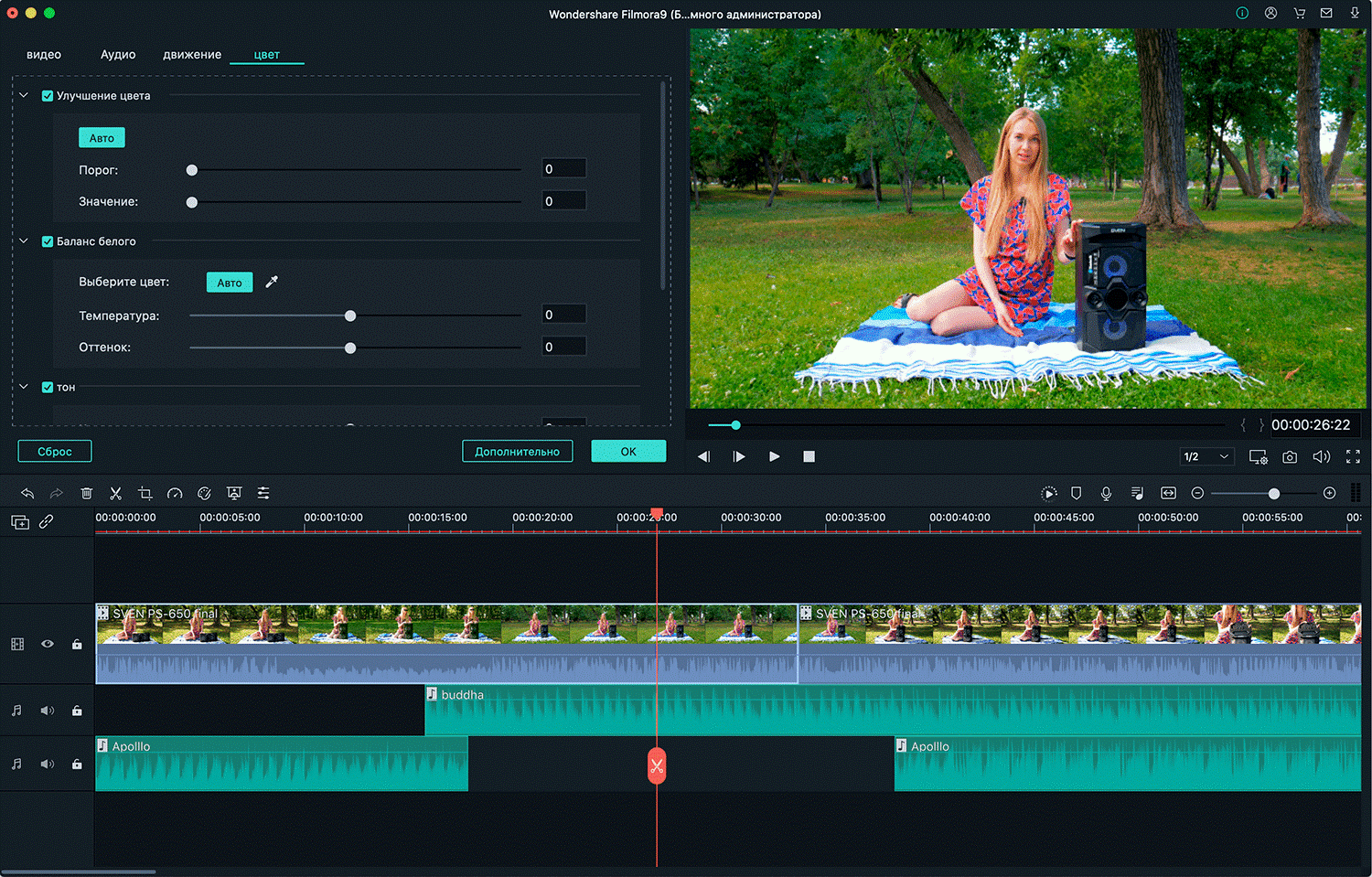Open the color palette tool
Screen dimensions: 1372x877
205,493
